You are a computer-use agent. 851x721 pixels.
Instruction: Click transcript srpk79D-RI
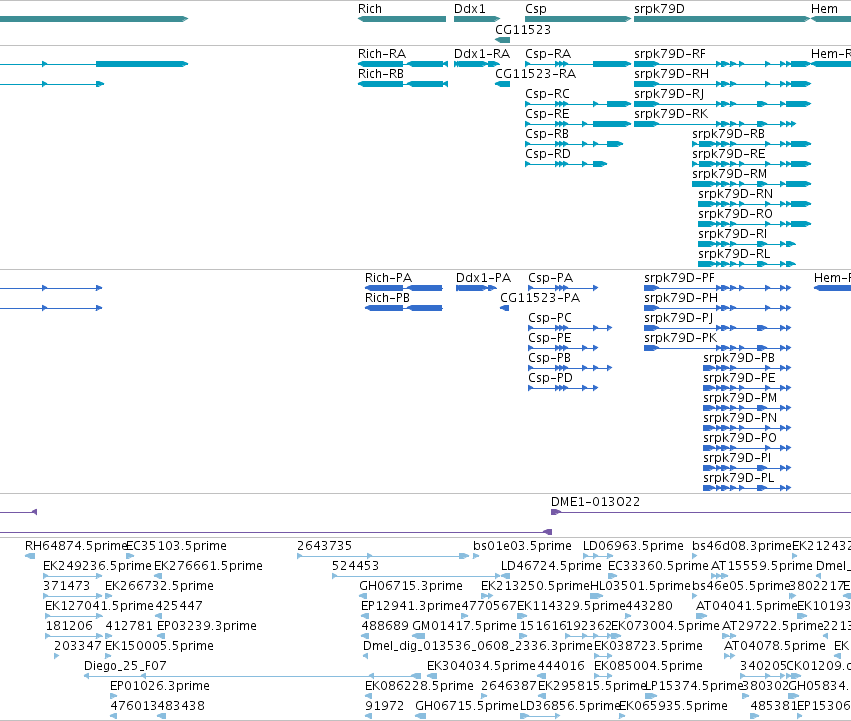coord(732,235)
